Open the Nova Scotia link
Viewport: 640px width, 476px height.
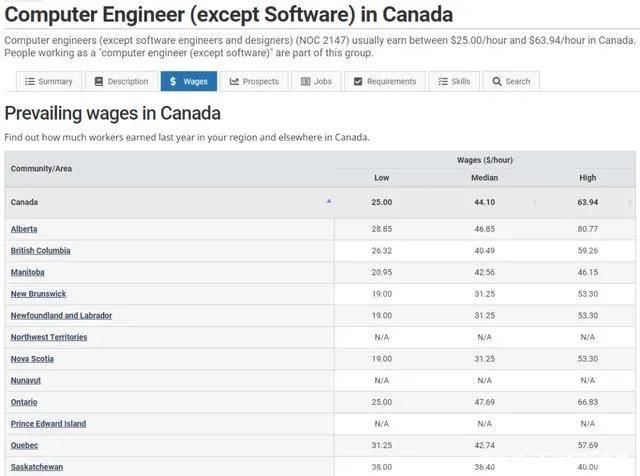(32, 359)
